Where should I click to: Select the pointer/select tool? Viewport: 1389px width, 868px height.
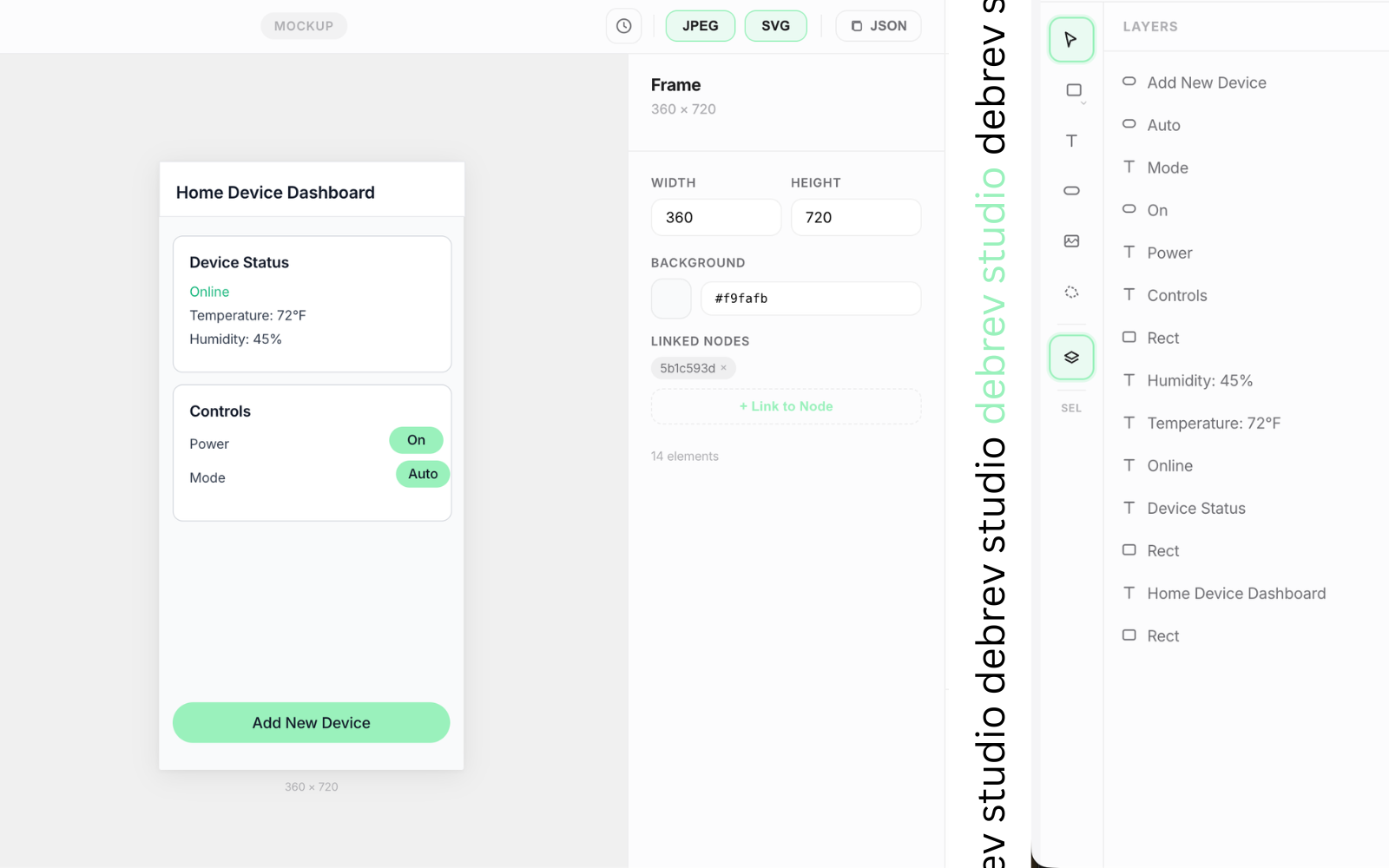pyautogui.click(x=1071, y=40)
